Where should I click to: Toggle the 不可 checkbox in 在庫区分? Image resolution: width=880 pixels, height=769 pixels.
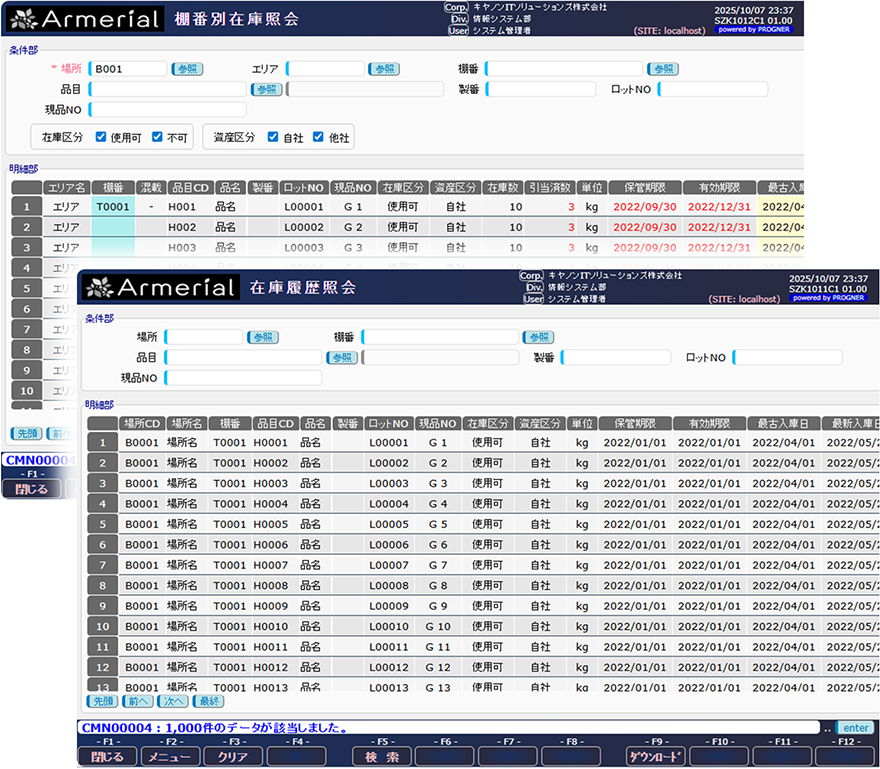click(157, 138)
